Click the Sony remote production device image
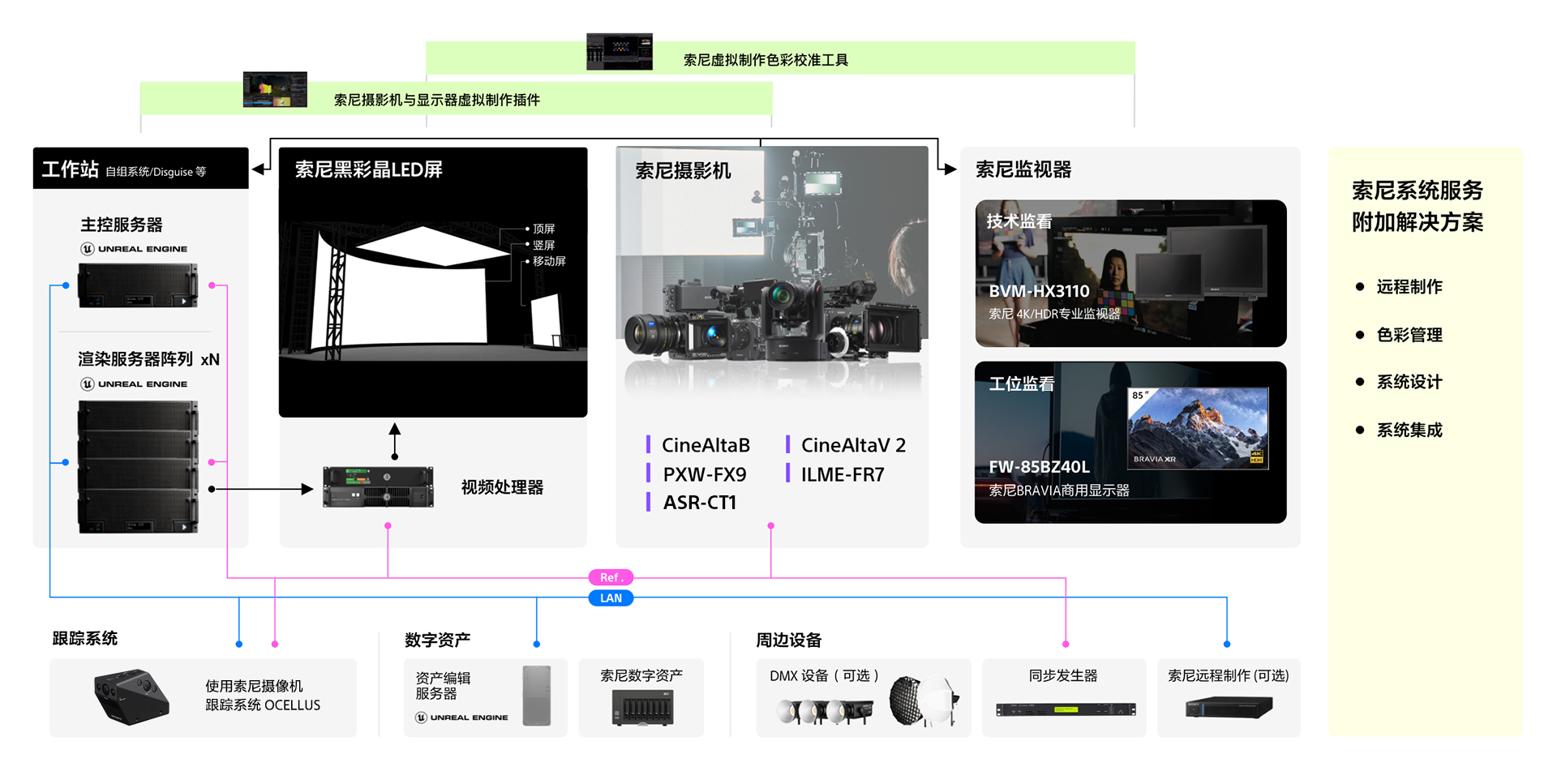 click(1229, 708)
